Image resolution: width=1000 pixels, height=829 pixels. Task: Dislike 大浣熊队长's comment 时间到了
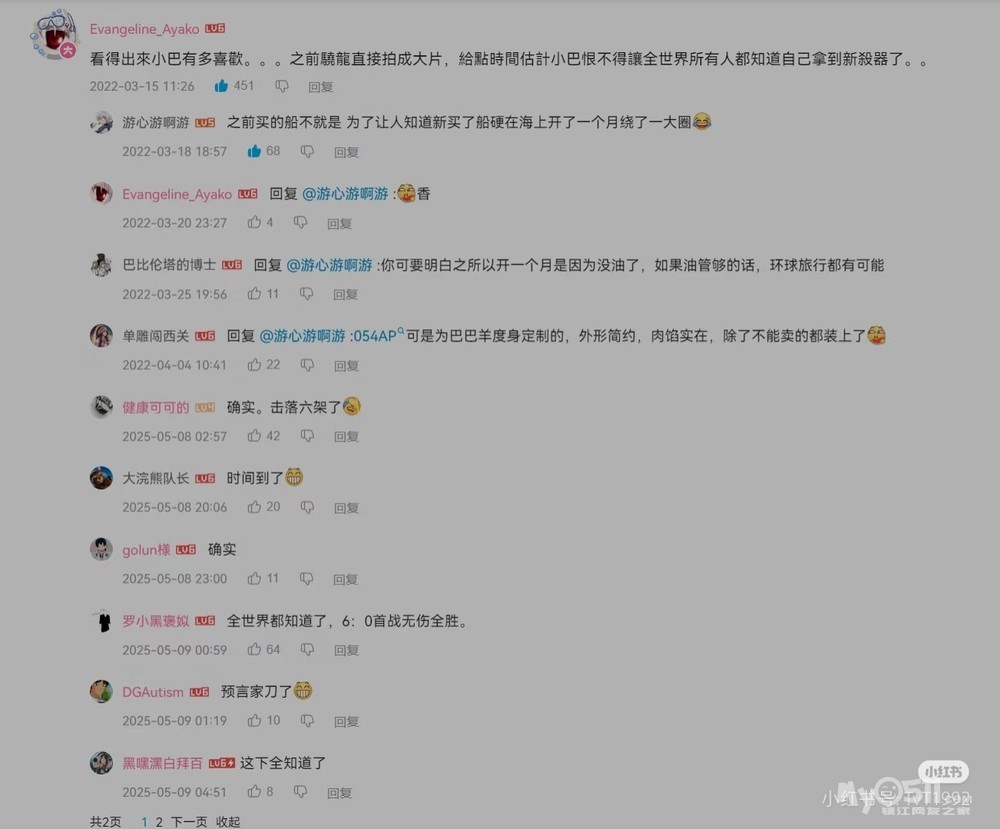coord(307,507)
